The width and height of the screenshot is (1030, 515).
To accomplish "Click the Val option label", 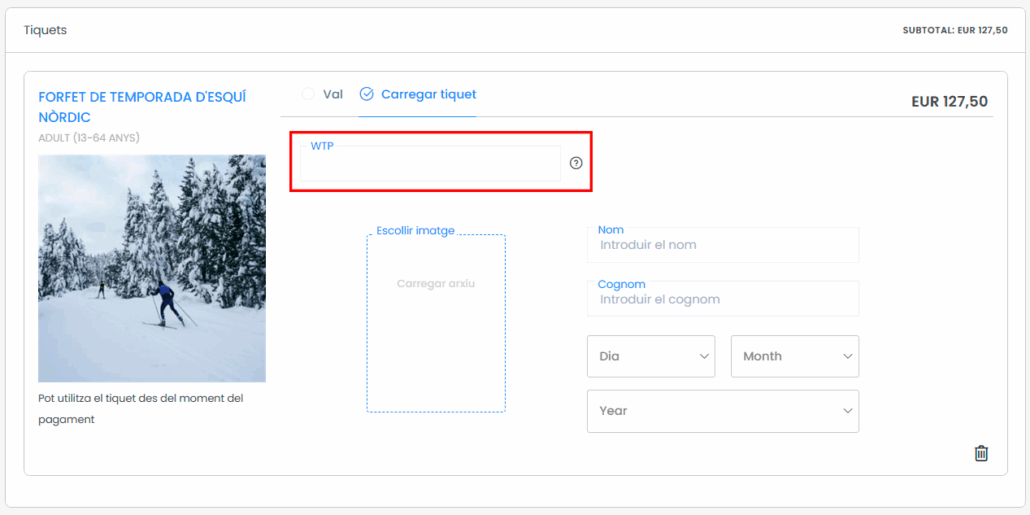I will [333, 94].
